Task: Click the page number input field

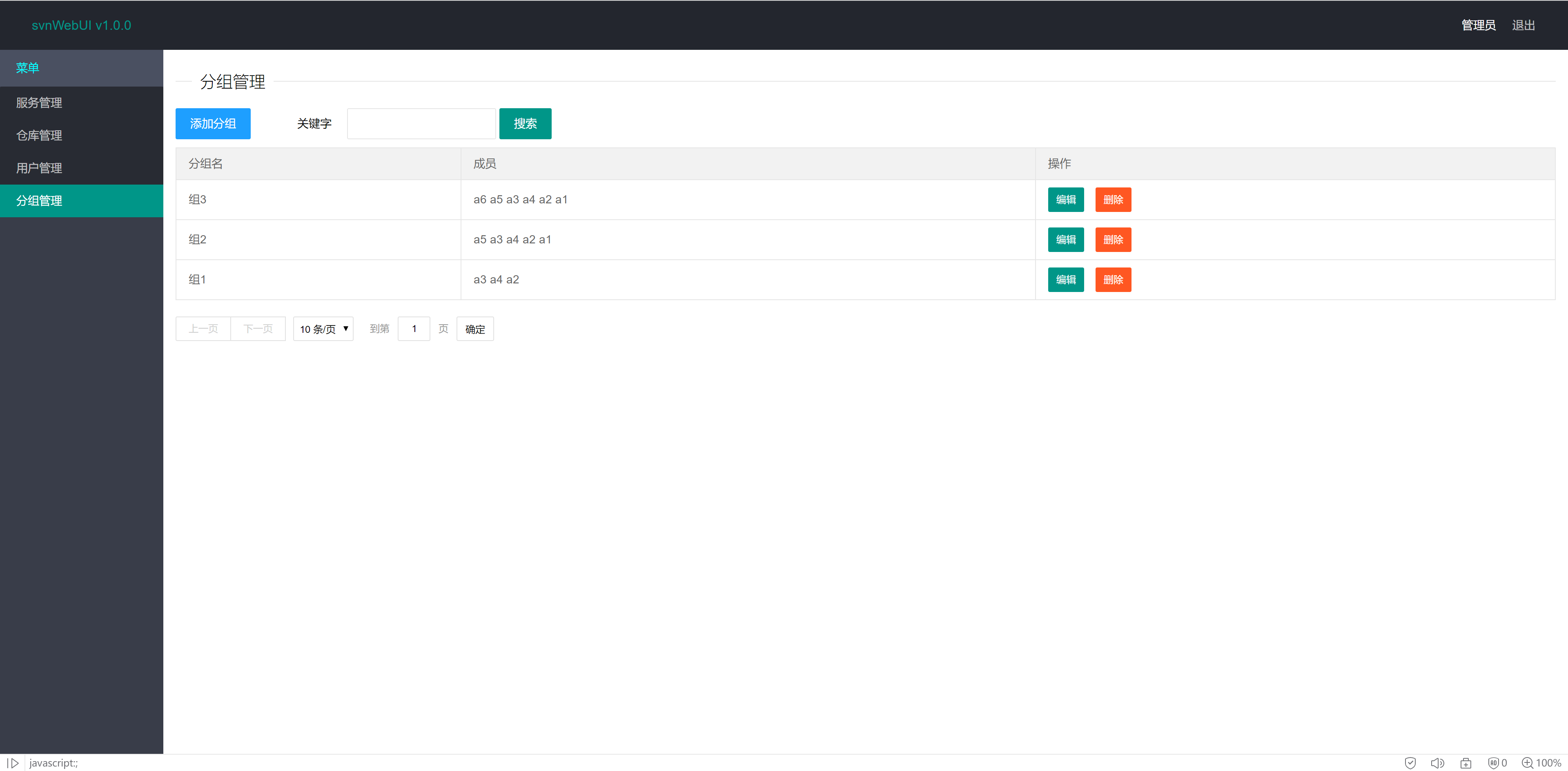Action: pos(414,329)
